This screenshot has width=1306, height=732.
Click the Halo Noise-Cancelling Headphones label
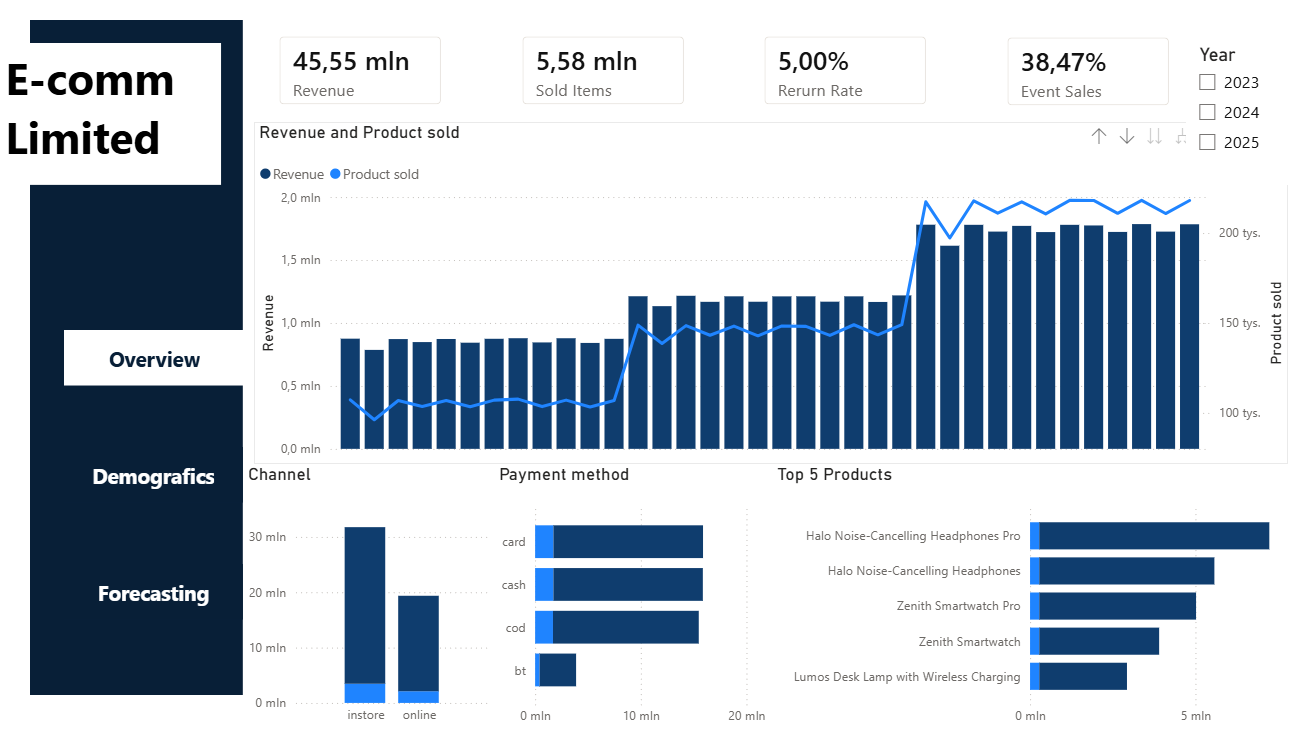pyautogui.click(x=924, y=571)
